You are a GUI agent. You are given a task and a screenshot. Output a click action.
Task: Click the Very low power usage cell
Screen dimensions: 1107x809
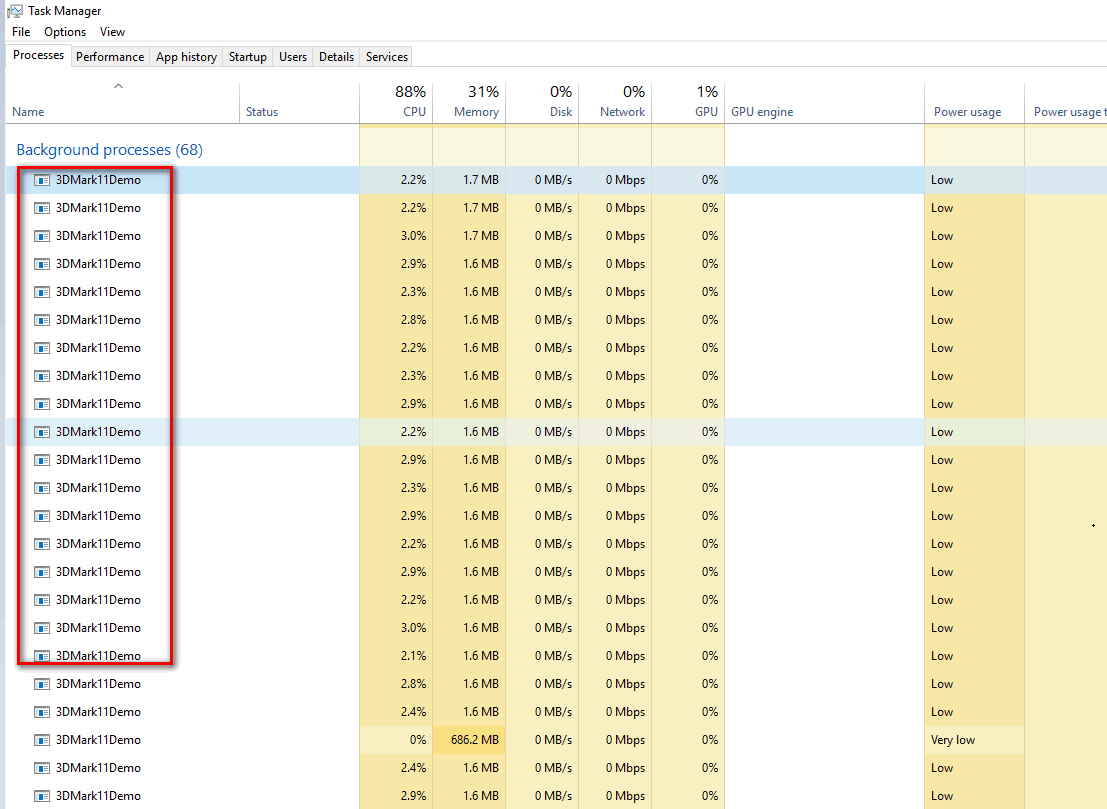(x=974, y=740)
